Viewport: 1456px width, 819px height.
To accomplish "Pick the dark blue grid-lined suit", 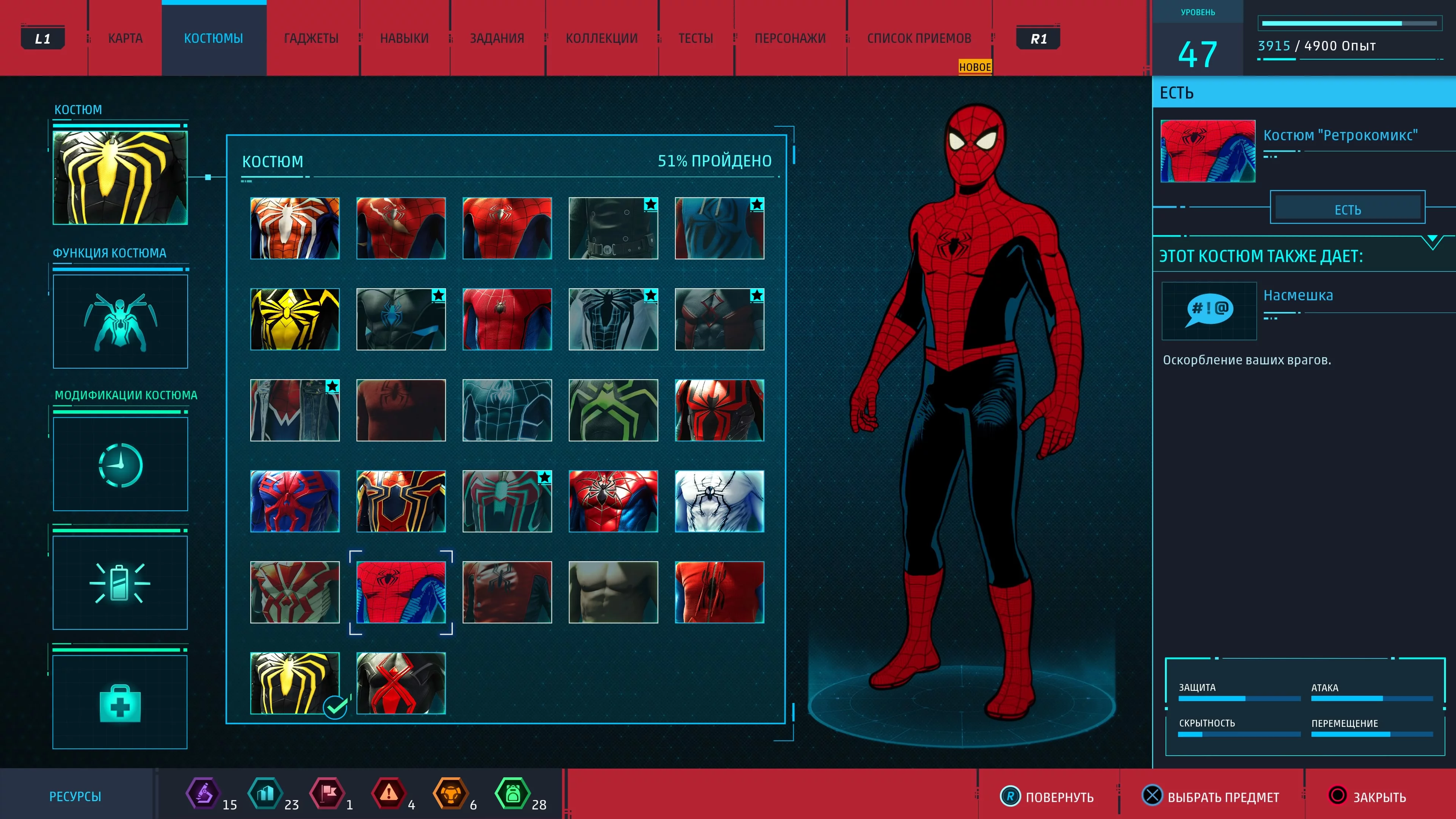I will click(507, 410).
